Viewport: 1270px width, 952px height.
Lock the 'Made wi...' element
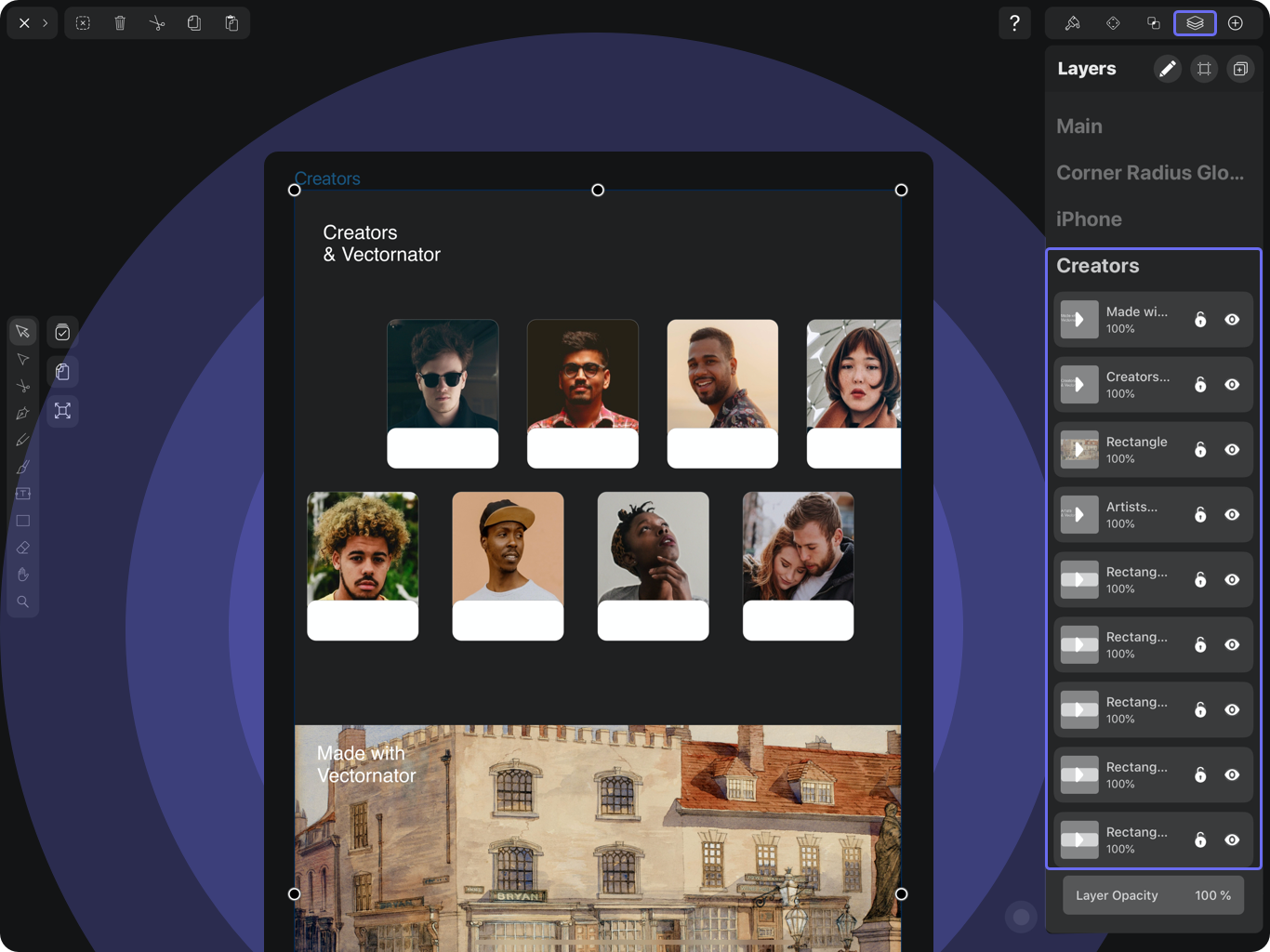click(x=1200, y=320)
